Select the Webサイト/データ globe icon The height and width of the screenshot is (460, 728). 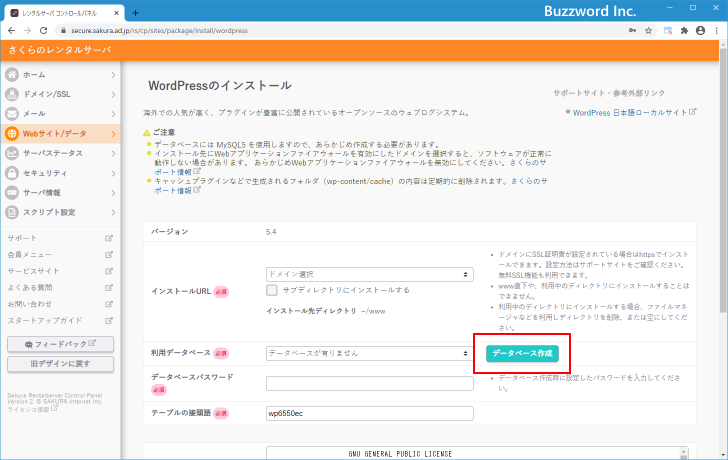pos(12,134)
